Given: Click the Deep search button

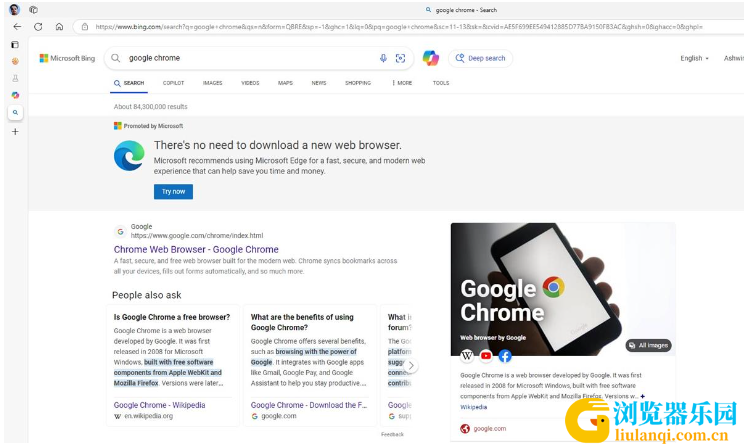Looking at the screenshot, I should (x=480, y=58).
